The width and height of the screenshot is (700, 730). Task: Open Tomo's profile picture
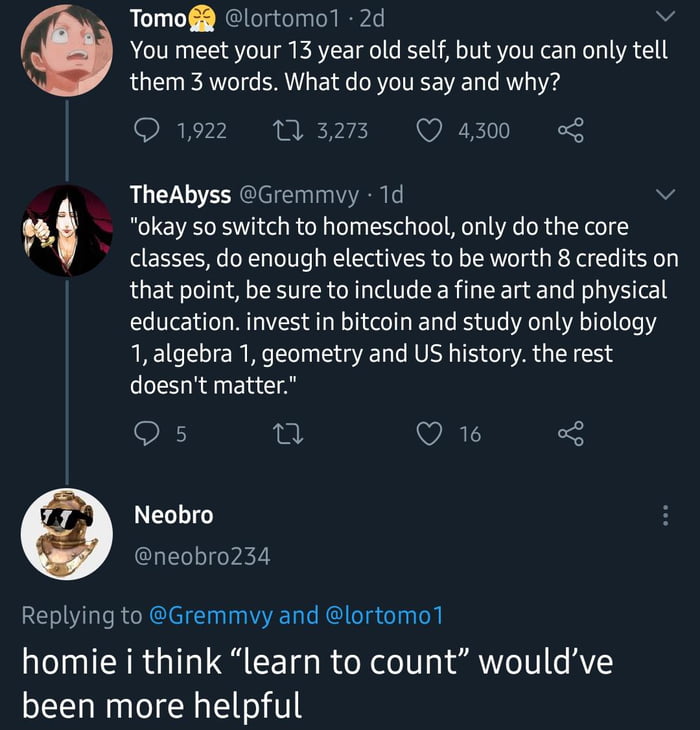pyautogui.click(x=66, y=53)
